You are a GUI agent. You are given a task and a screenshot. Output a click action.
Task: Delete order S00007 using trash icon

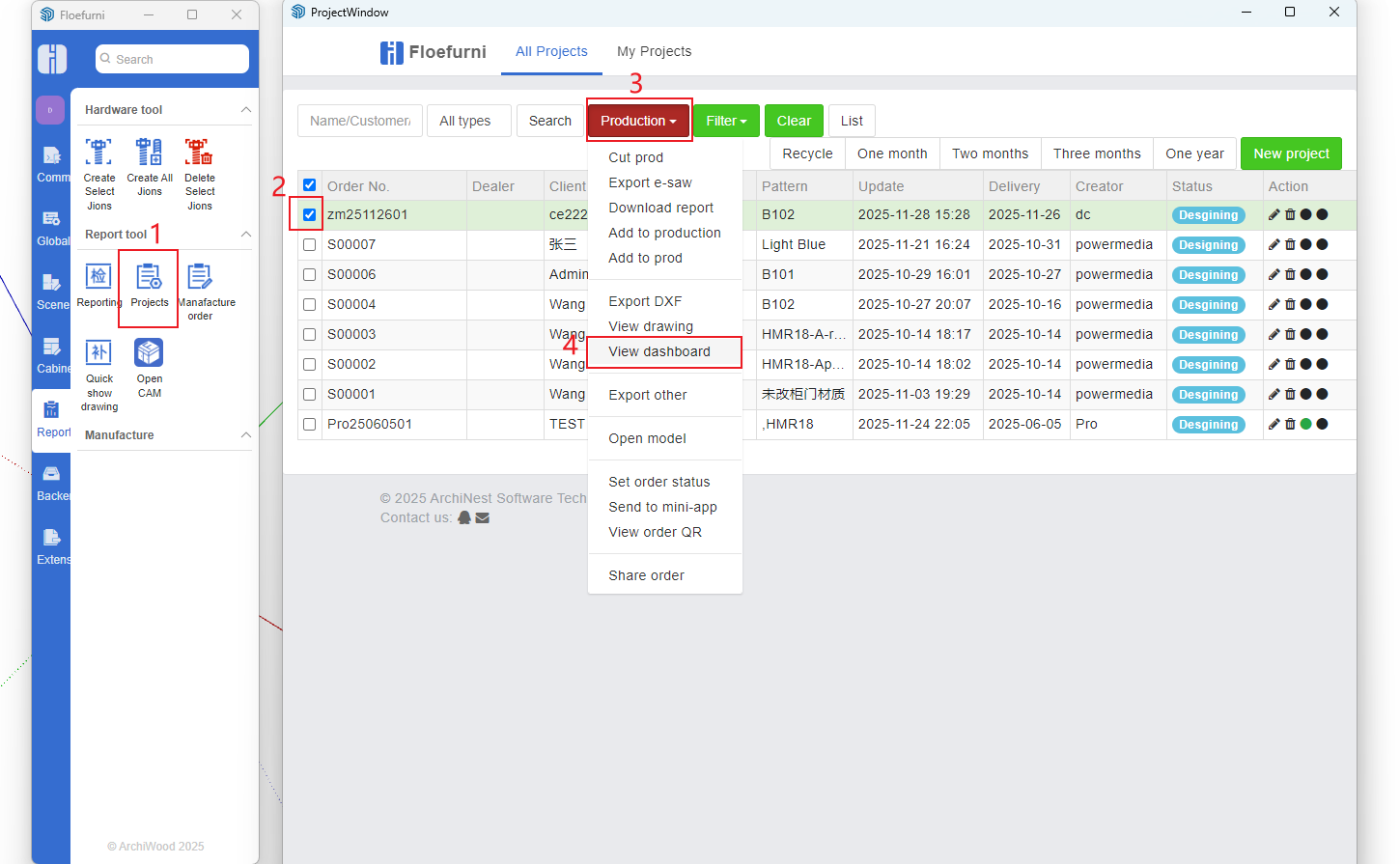tap(1290, 245)
